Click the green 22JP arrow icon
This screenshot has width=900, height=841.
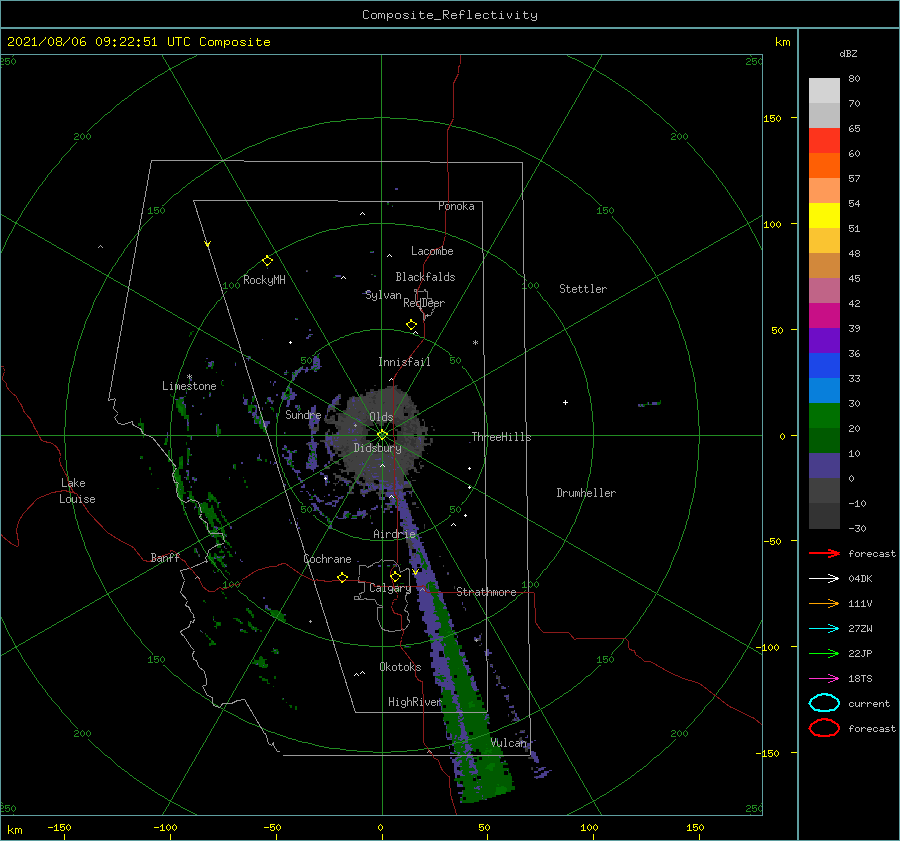[824, 653]
